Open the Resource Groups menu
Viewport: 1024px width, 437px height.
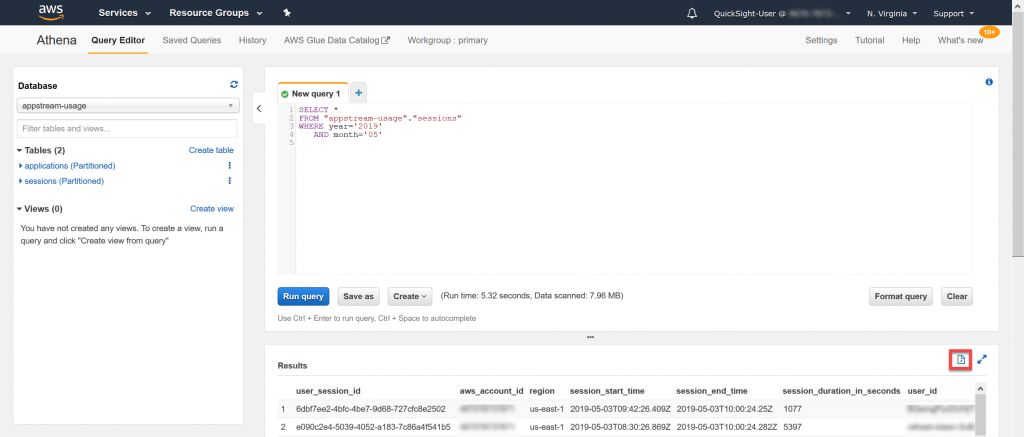pos(216,12)
